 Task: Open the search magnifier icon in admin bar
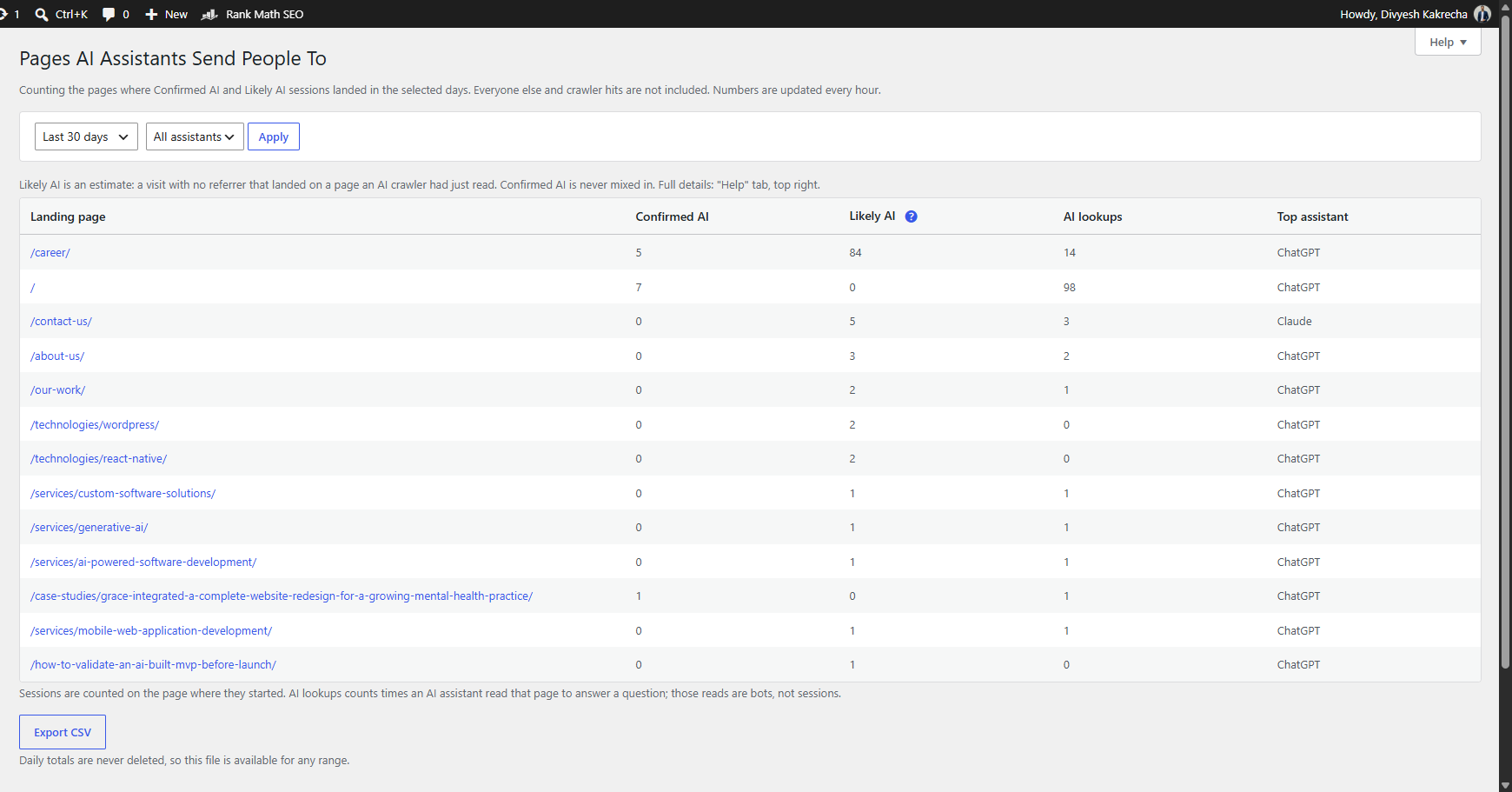pyautogui.click(x=42, y=14)
